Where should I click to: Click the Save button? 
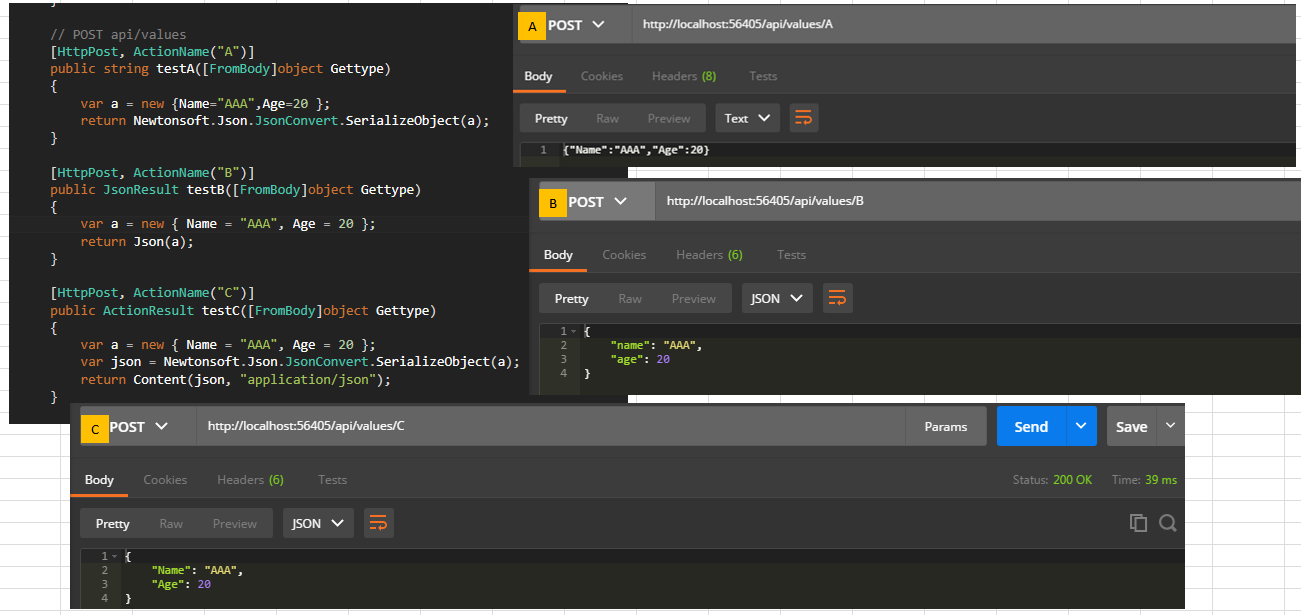click(x=1131, y=426)
